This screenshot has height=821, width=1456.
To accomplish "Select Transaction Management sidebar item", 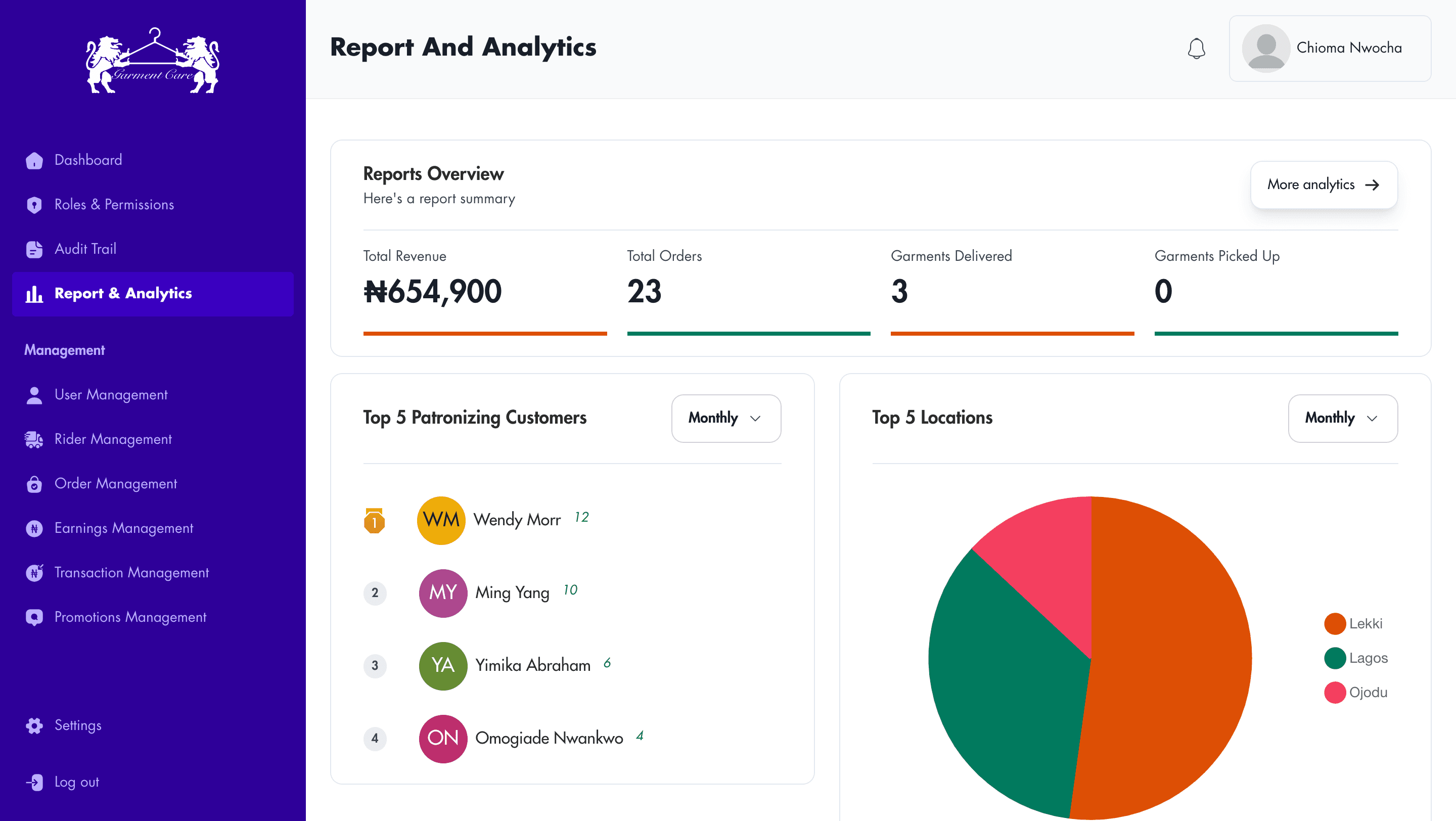I will click(x=131, y=573).
